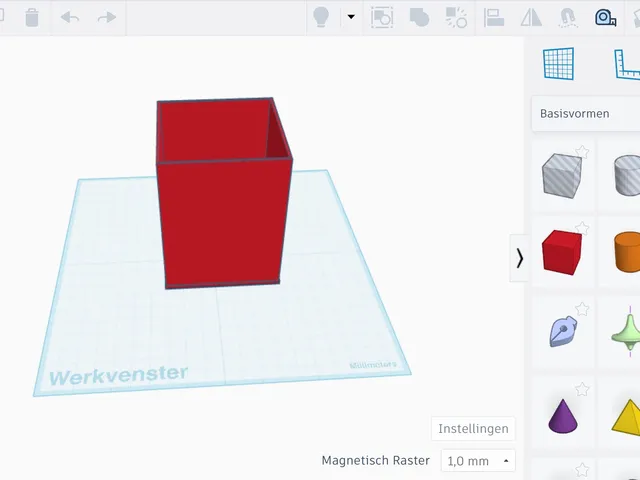Pick the orange cylinder shape
Viewport: 640px width, 480px height.
pos(627,251)
